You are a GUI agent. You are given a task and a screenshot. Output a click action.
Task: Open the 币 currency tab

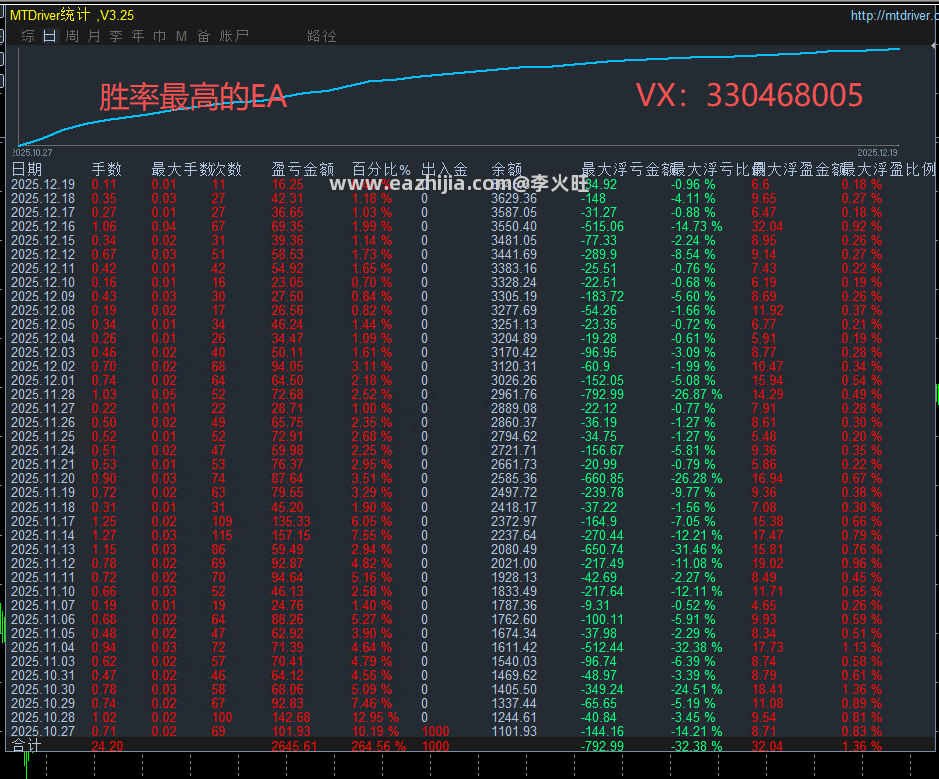coord(159,36)
